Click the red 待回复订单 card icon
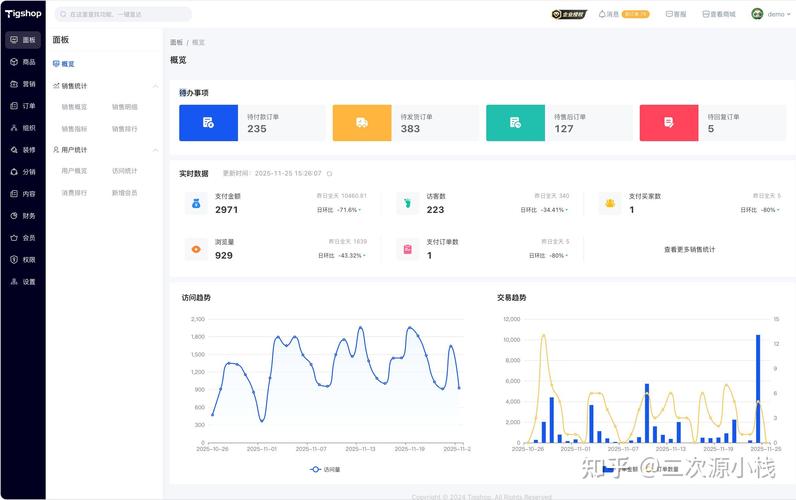Viewport: 796px width, 500px height. (669, 122)
